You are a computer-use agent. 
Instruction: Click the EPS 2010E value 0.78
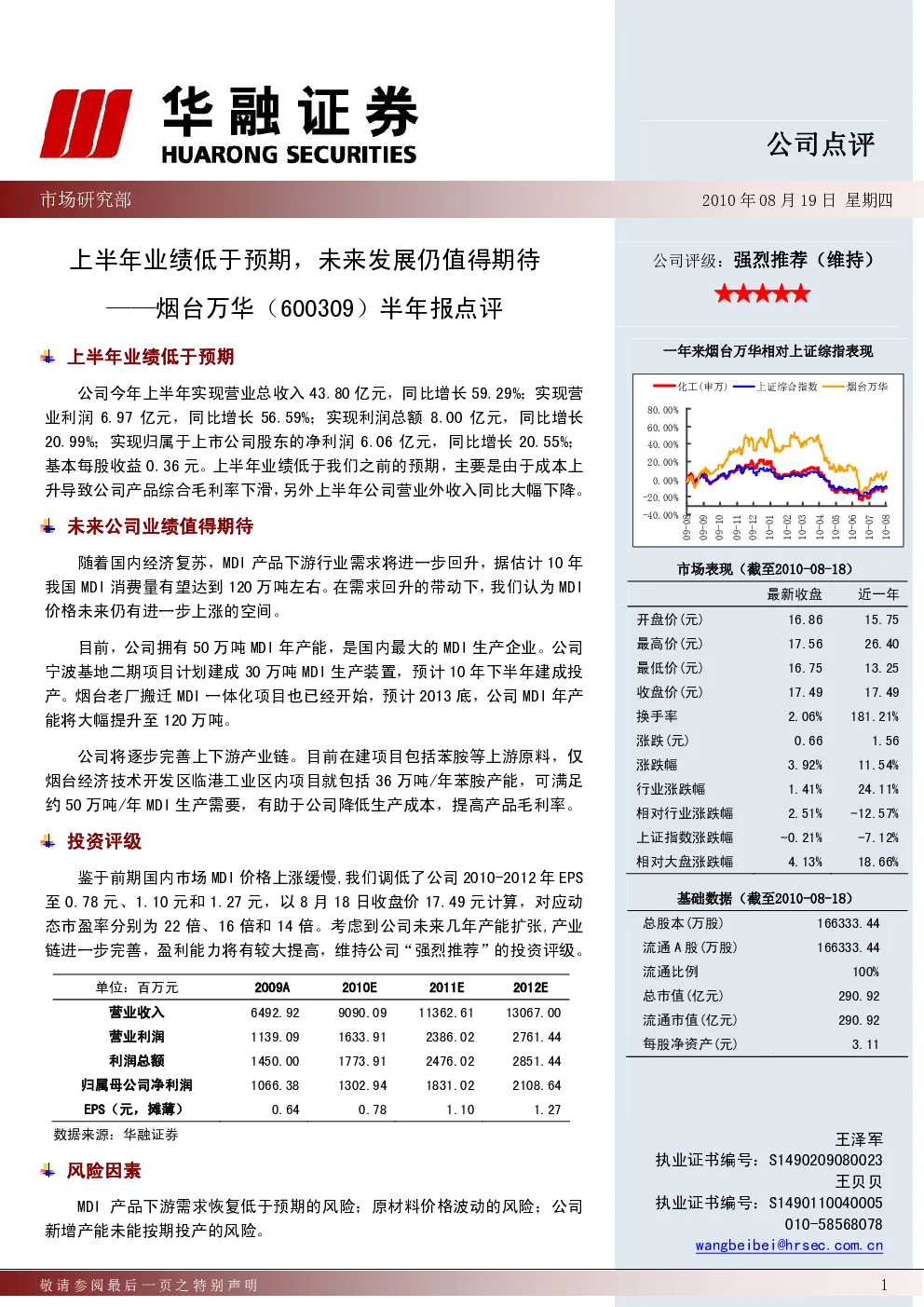(373, 1110)
